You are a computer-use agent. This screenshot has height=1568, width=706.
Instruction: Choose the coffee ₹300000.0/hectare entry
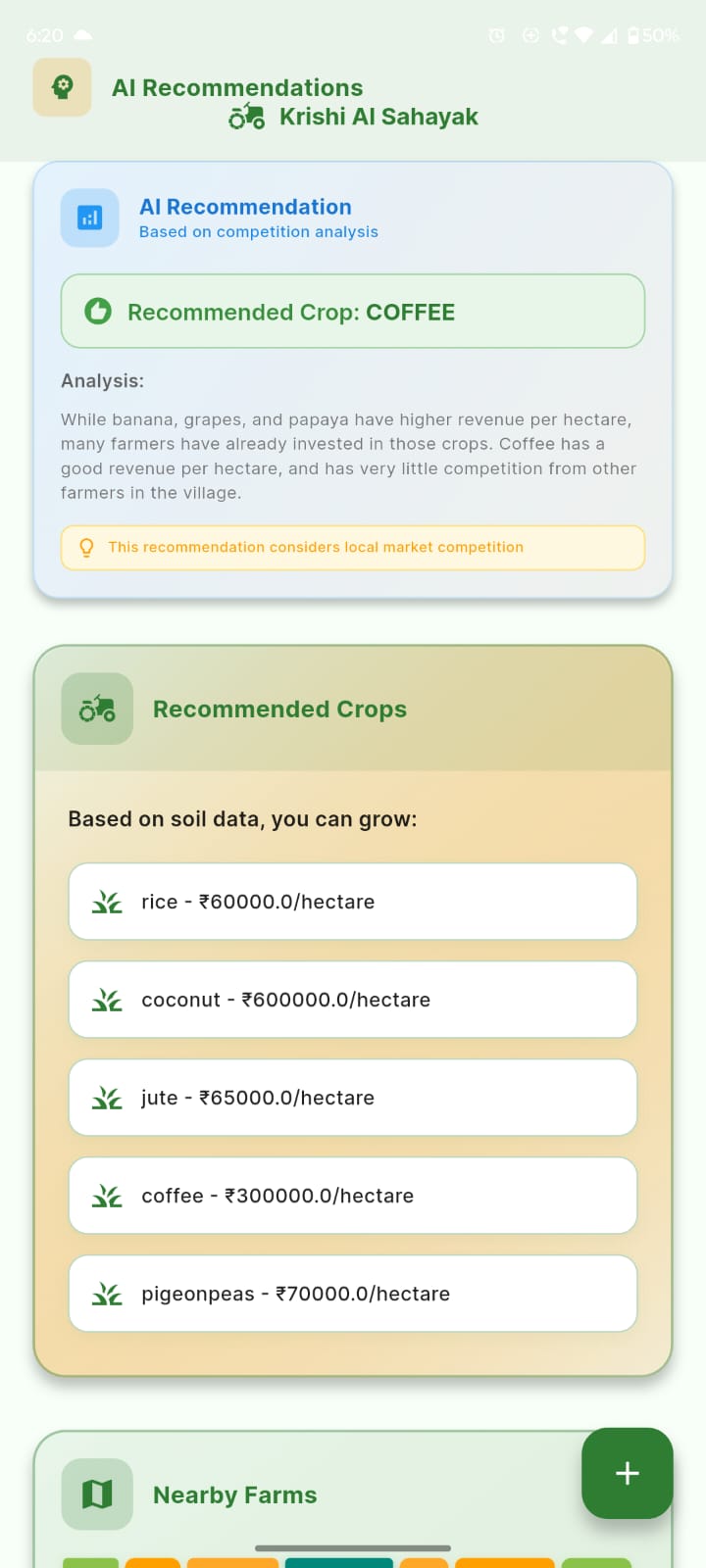(x=353, y=1196)
